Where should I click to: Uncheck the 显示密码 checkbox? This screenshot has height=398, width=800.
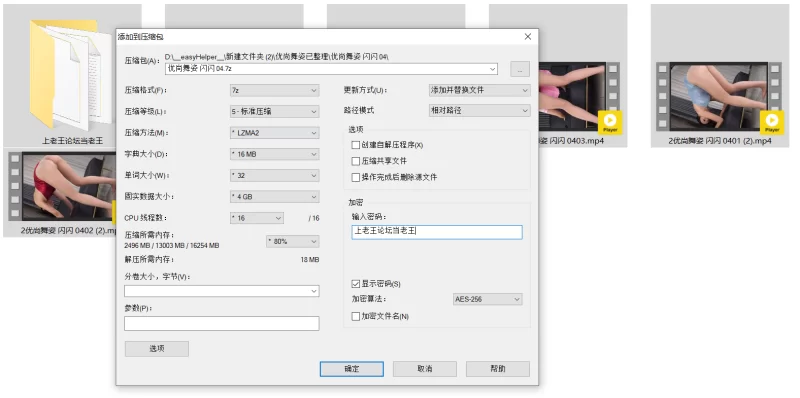point(356,284)
